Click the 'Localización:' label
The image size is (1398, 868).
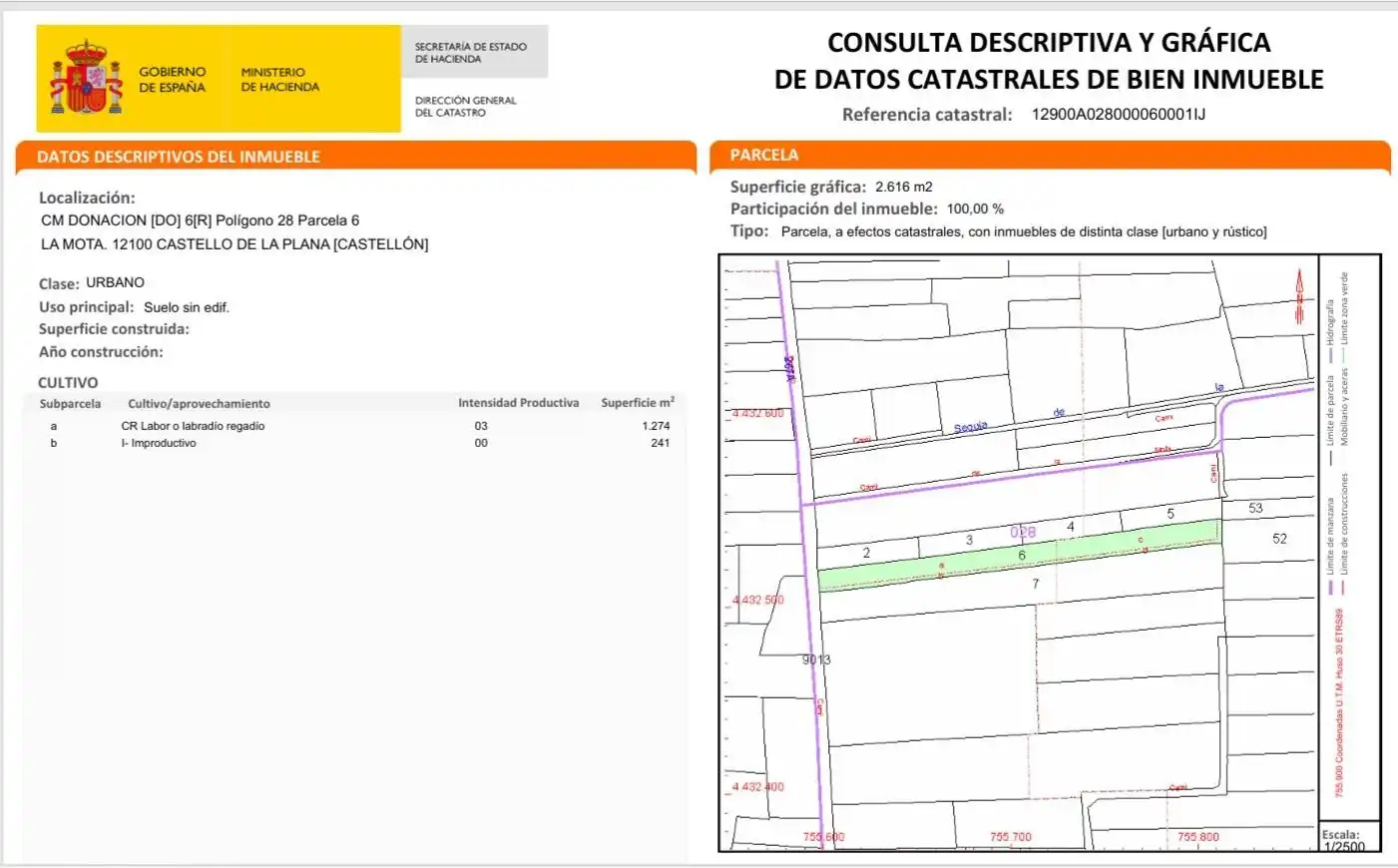click(87, 198)
